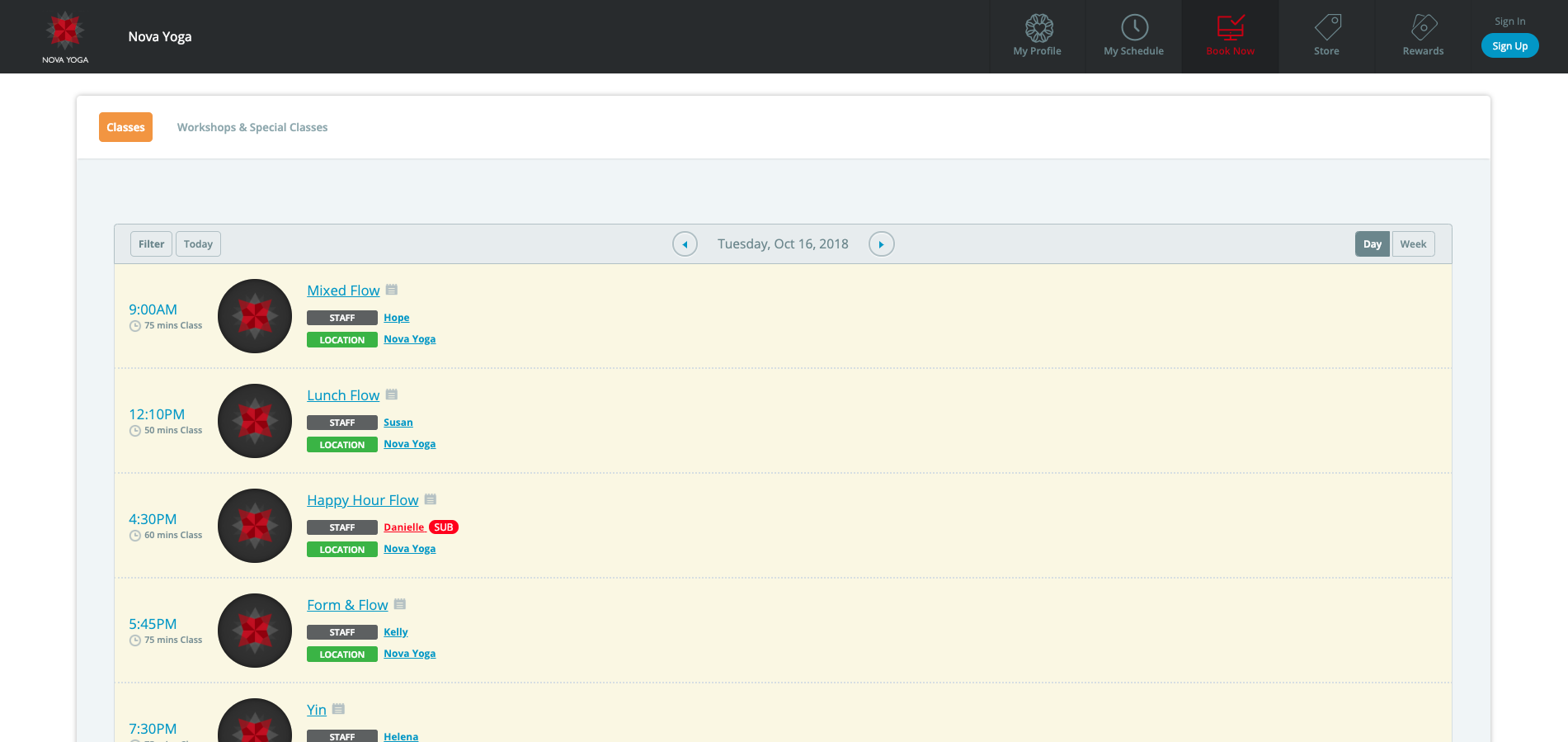Screen dimensions: 1568x742
Task: View staff member Susan
Action: point(398,423)
